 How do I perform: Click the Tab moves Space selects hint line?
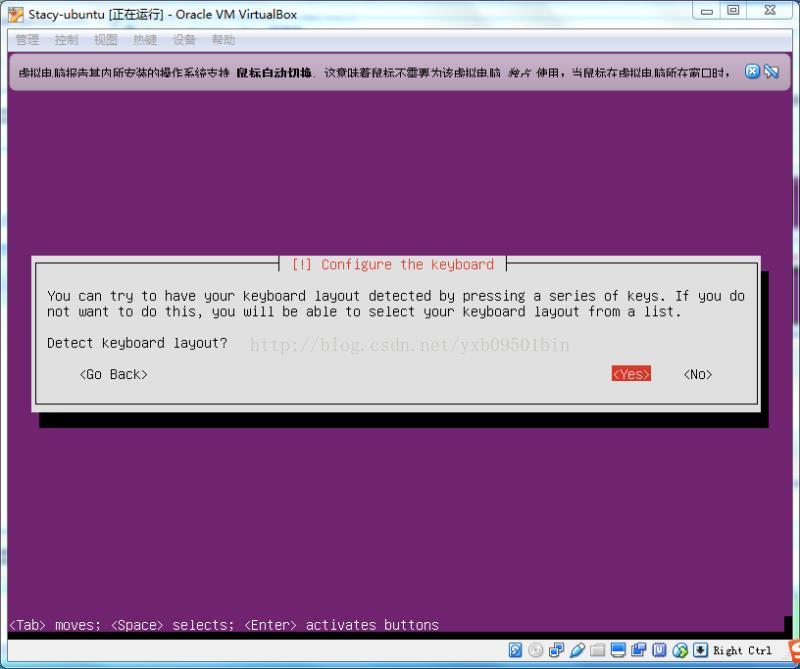(x=224, y=625)
